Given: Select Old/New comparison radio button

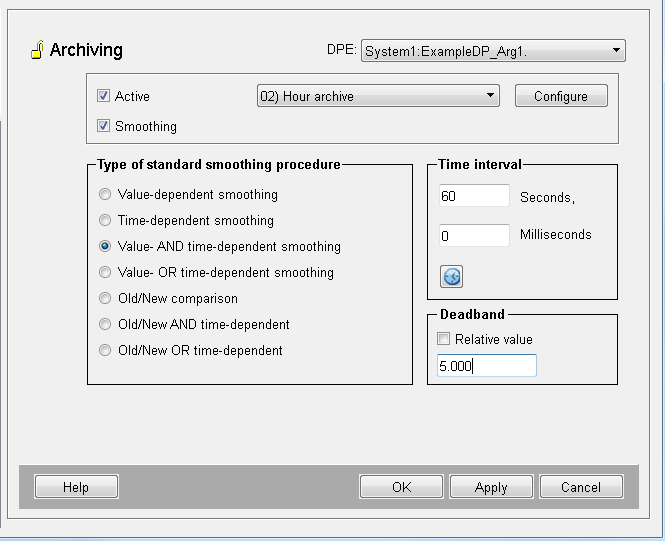Looking at the screenshot, I should [x=105, y=298].
